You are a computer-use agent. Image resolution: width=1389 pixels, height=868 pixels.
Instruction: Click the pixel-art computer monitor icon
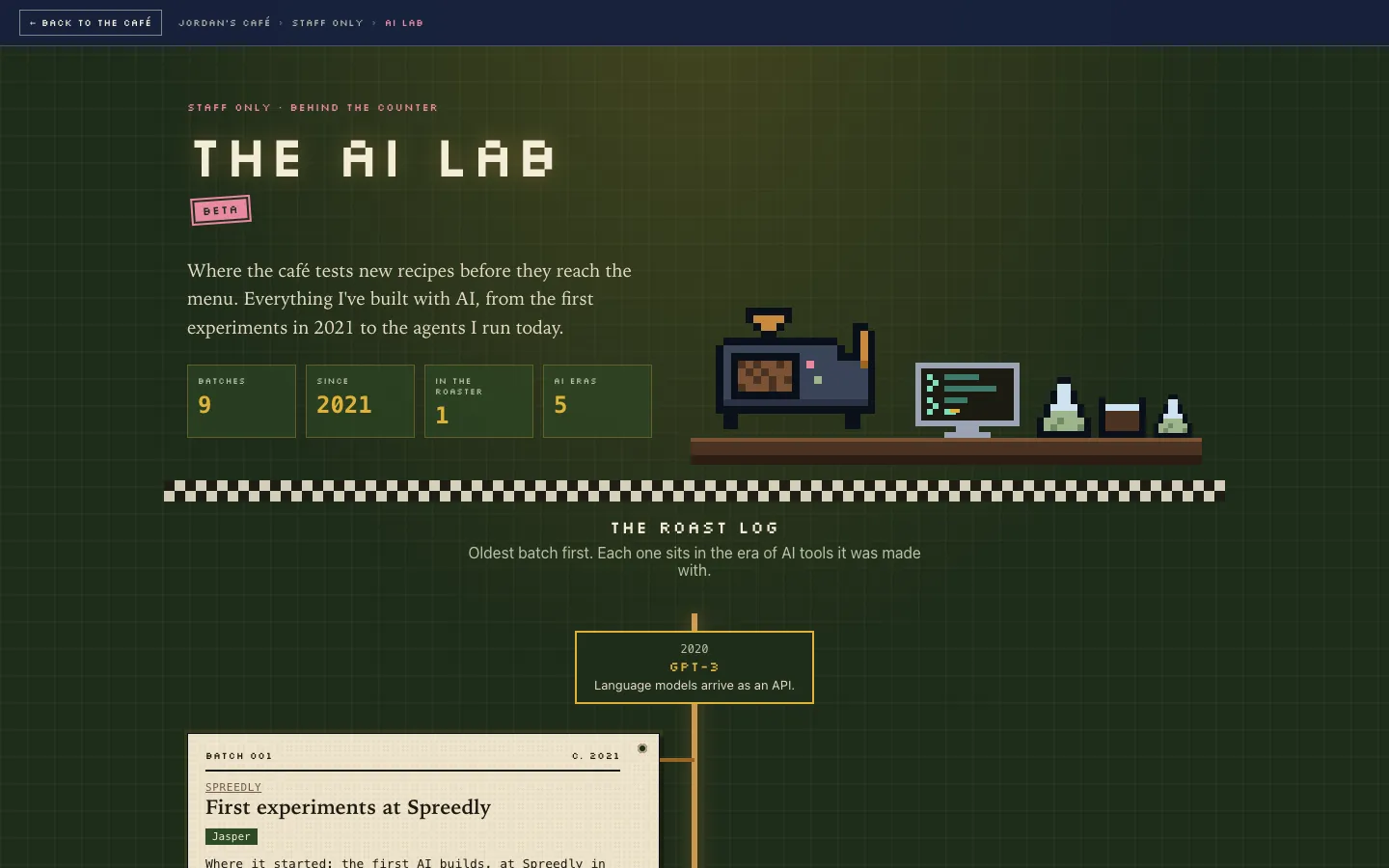[x=967, y=399]
